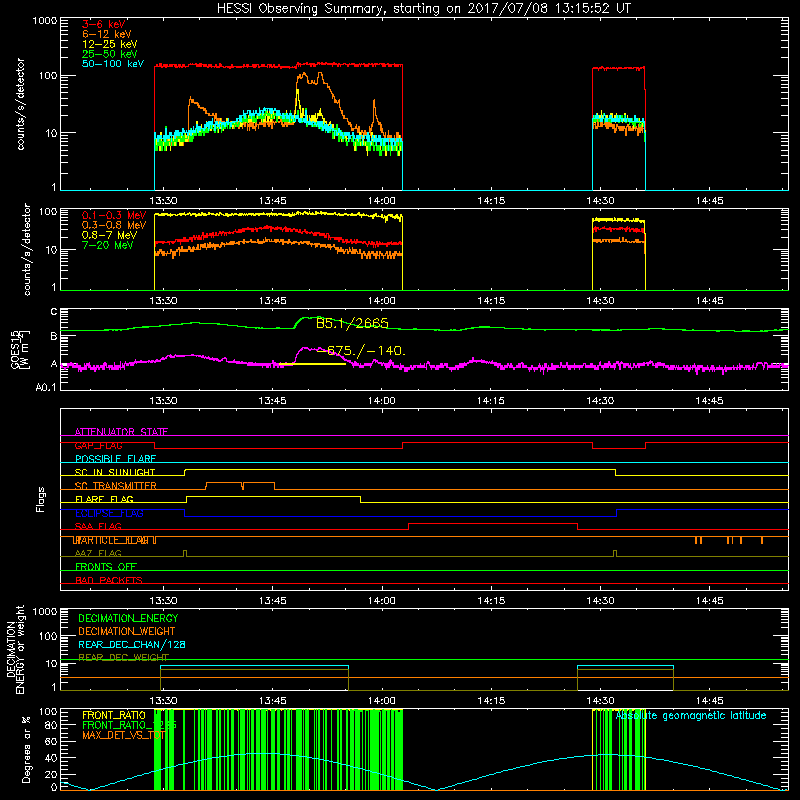Image resolution: width=800 pixels, height=800 pixels.
Task: Click the Degrees or % axis label
Action: point(27,749)
